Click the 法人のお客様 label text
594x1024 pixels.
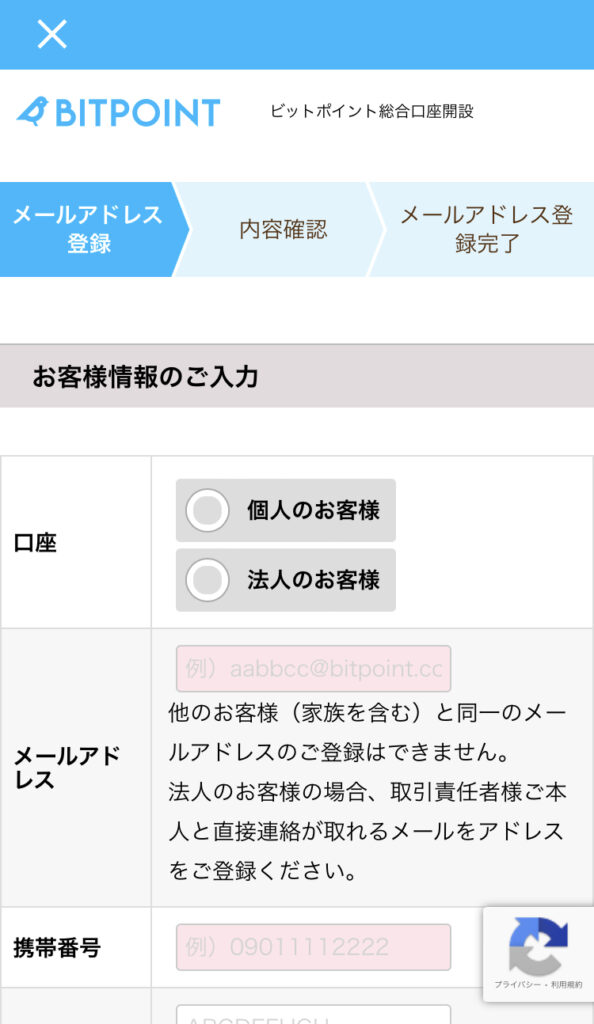313,579
